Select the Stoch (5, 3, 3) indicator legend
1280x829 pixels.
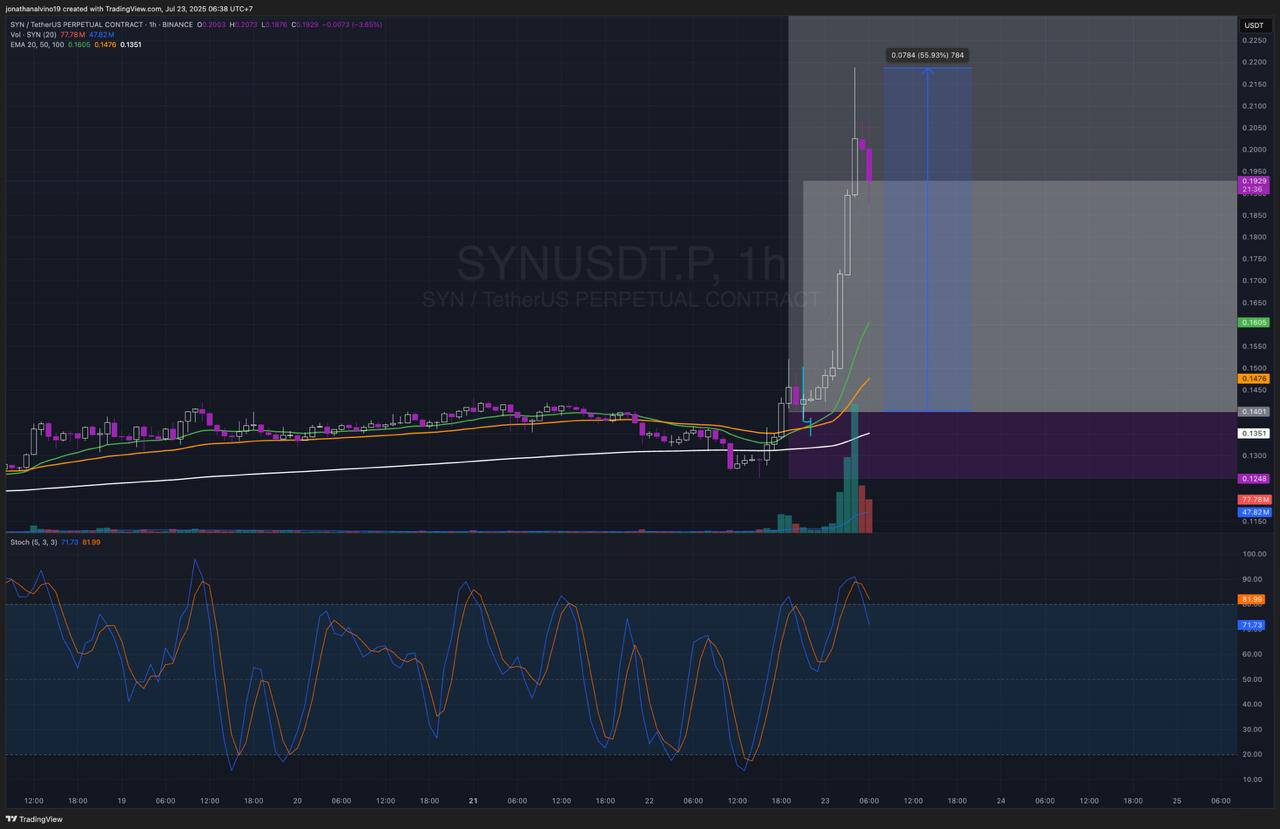coord(33,542)
